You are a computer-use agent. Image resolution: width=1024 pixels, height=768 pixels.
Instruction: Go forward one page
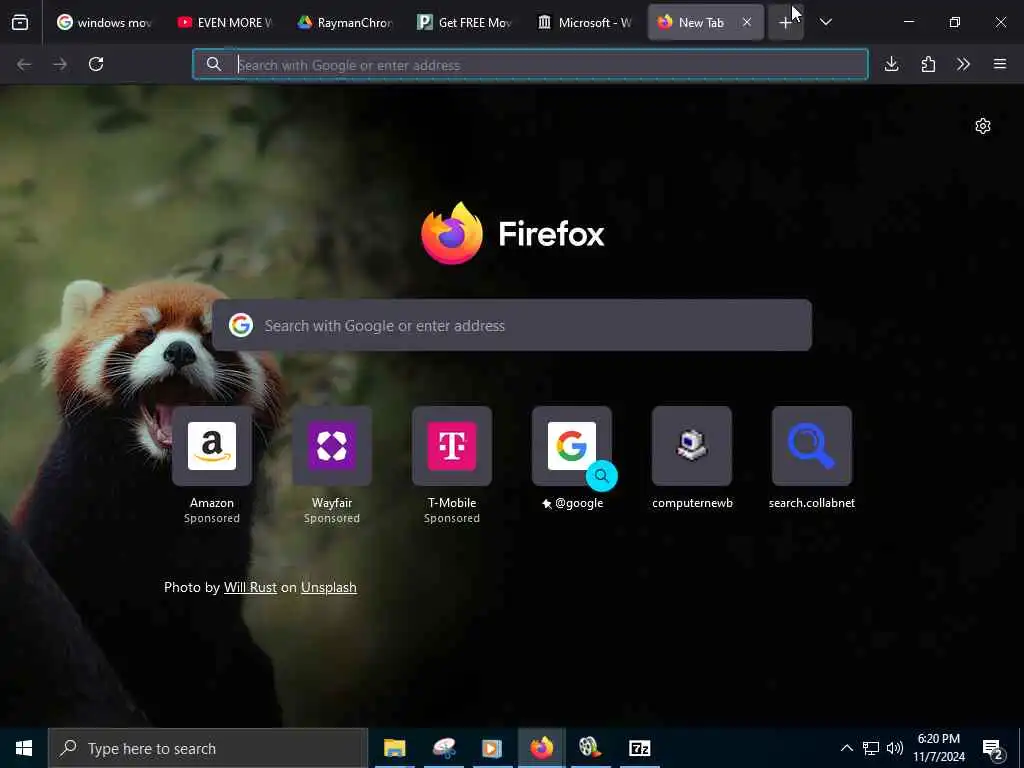[60, 64]
